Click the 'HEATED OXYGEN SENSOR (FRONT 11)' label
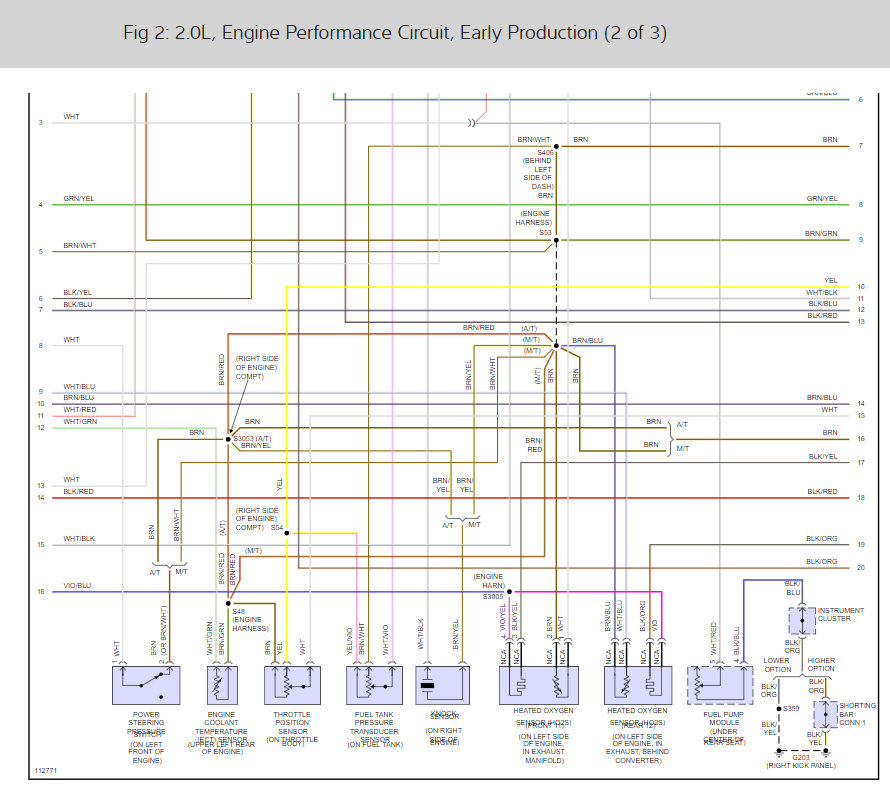The width and height of the screenshot is (890, 796). coord(543,718)
